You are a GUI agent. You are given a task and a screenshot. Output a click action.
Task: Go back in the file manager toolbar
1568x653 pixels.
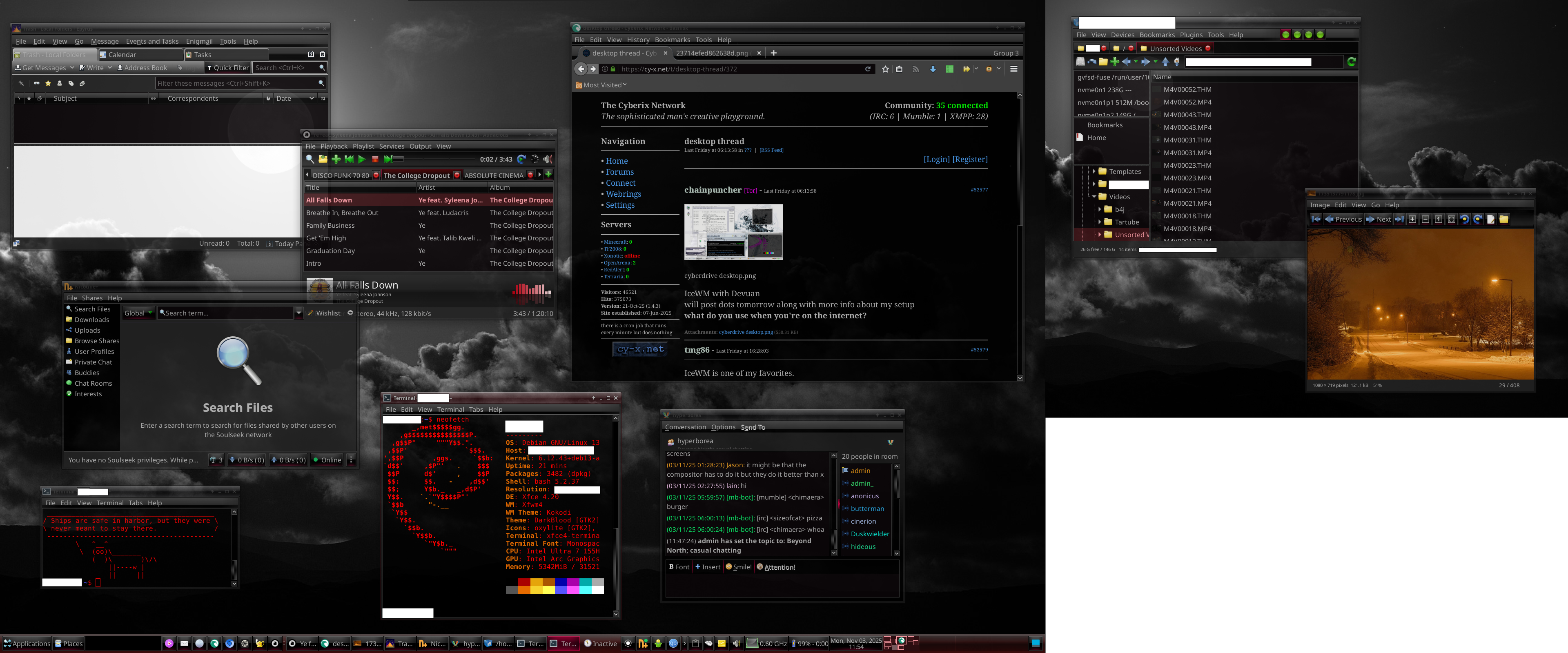(x=1126, y=62)
